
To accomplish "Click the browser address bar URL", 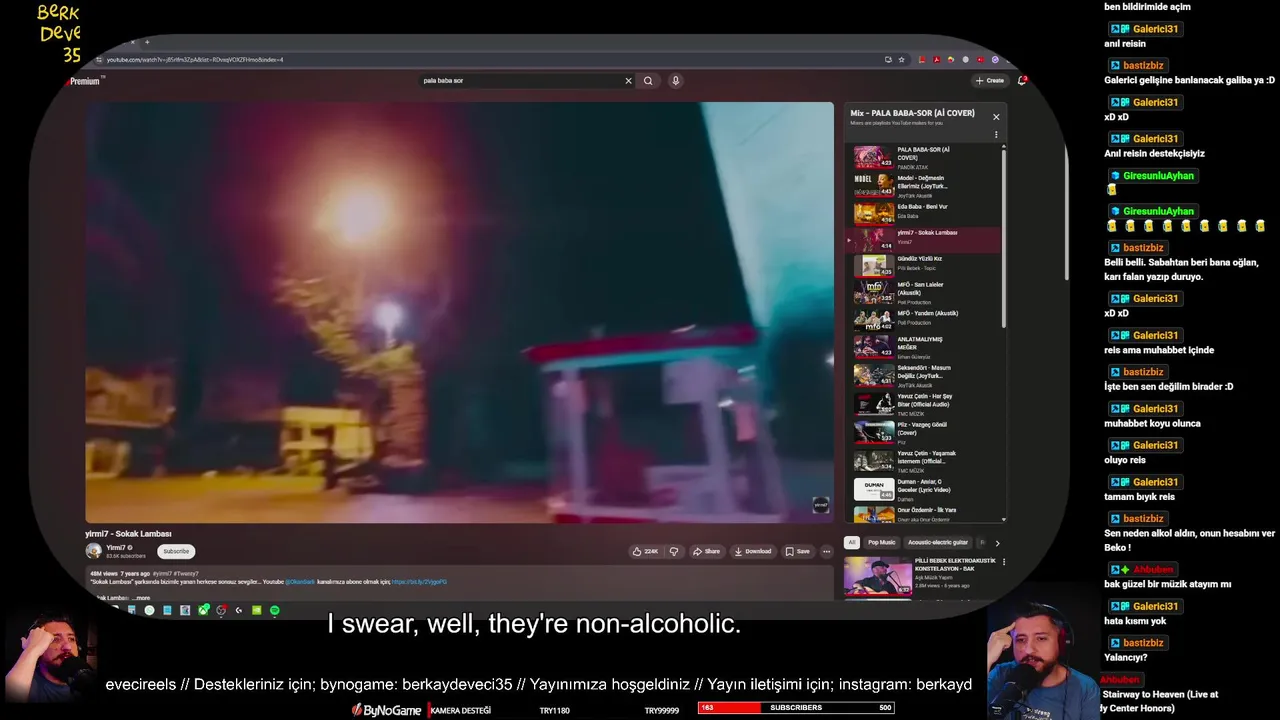I will (x=195, y=60).
